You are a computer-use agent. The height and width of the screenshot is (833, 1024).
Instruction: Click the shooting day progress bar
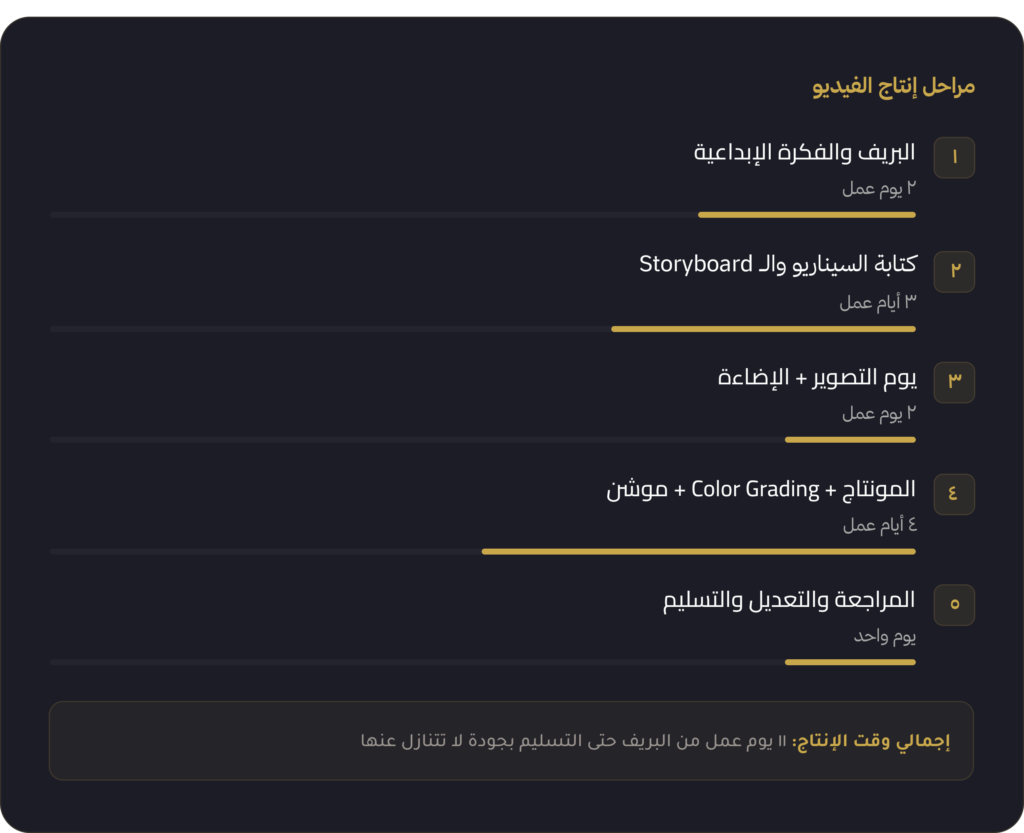click(483, 440)
